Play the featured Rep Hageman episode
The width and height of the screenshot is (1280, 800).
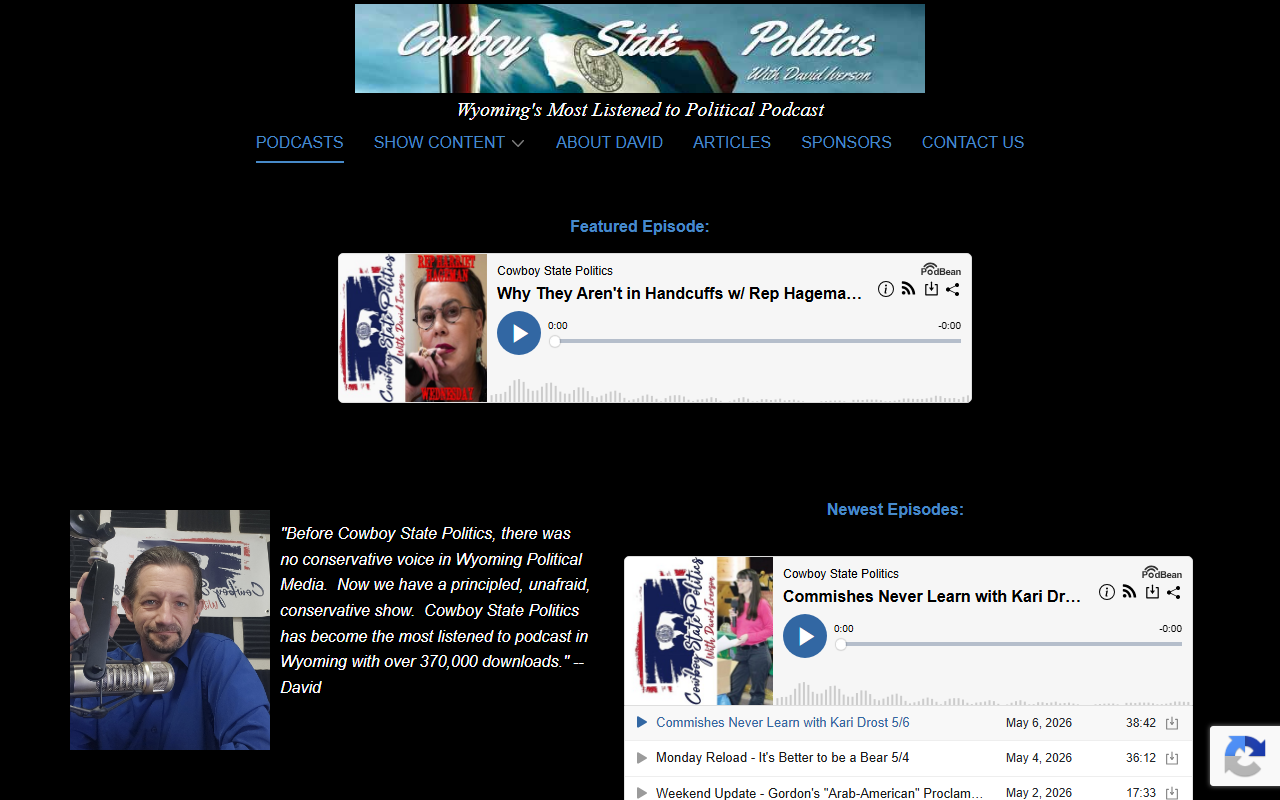click(519, 333)
